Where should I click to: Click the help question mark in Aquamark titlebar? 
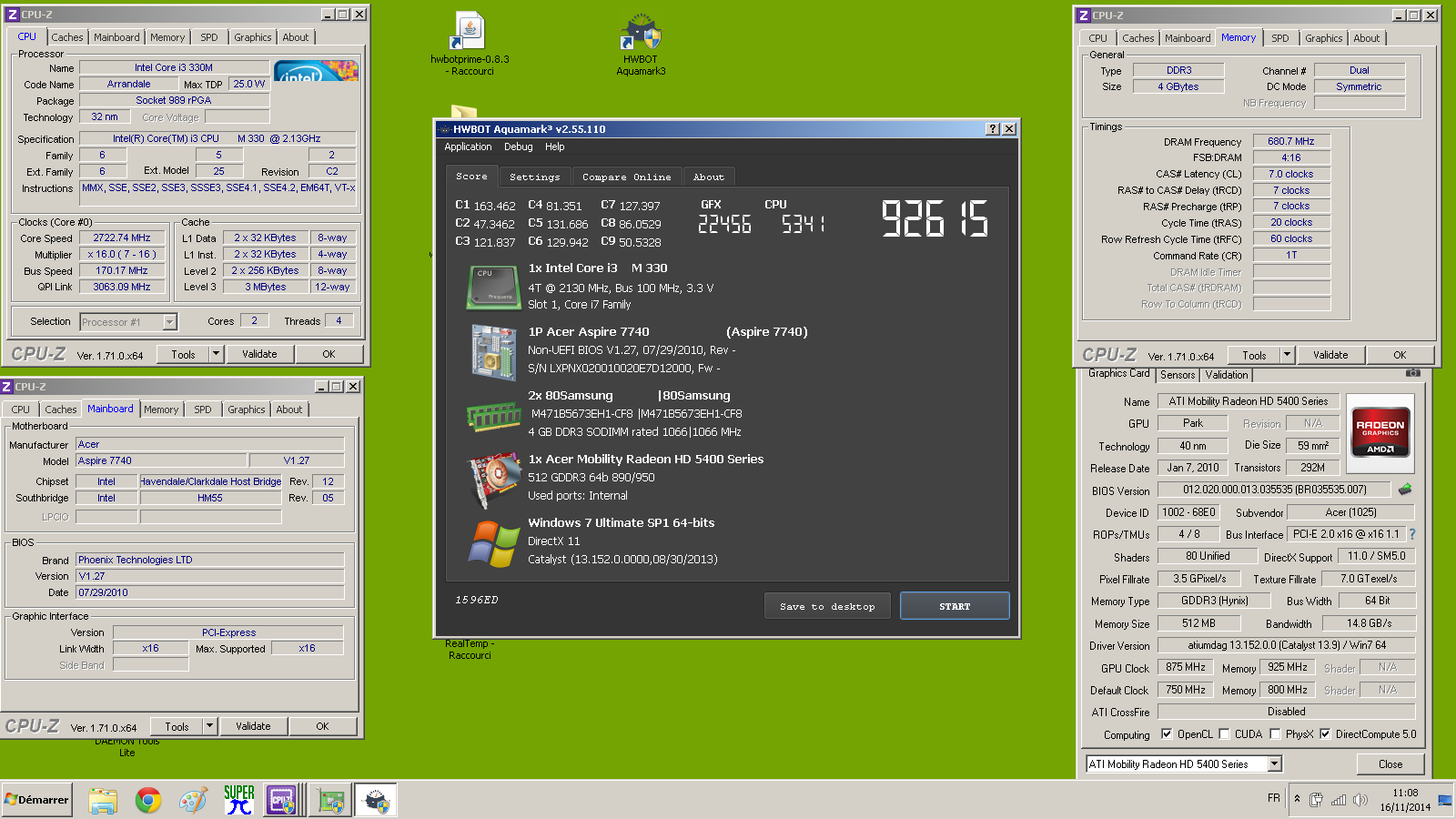pos(993,129)
